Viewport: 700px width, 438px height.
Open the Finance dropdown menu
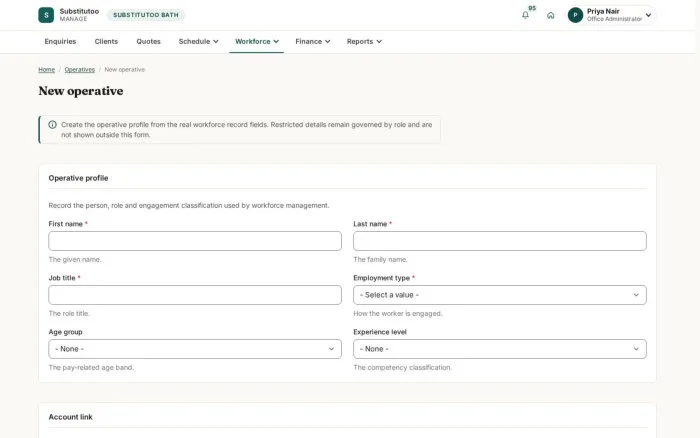[x=312, y=41]
